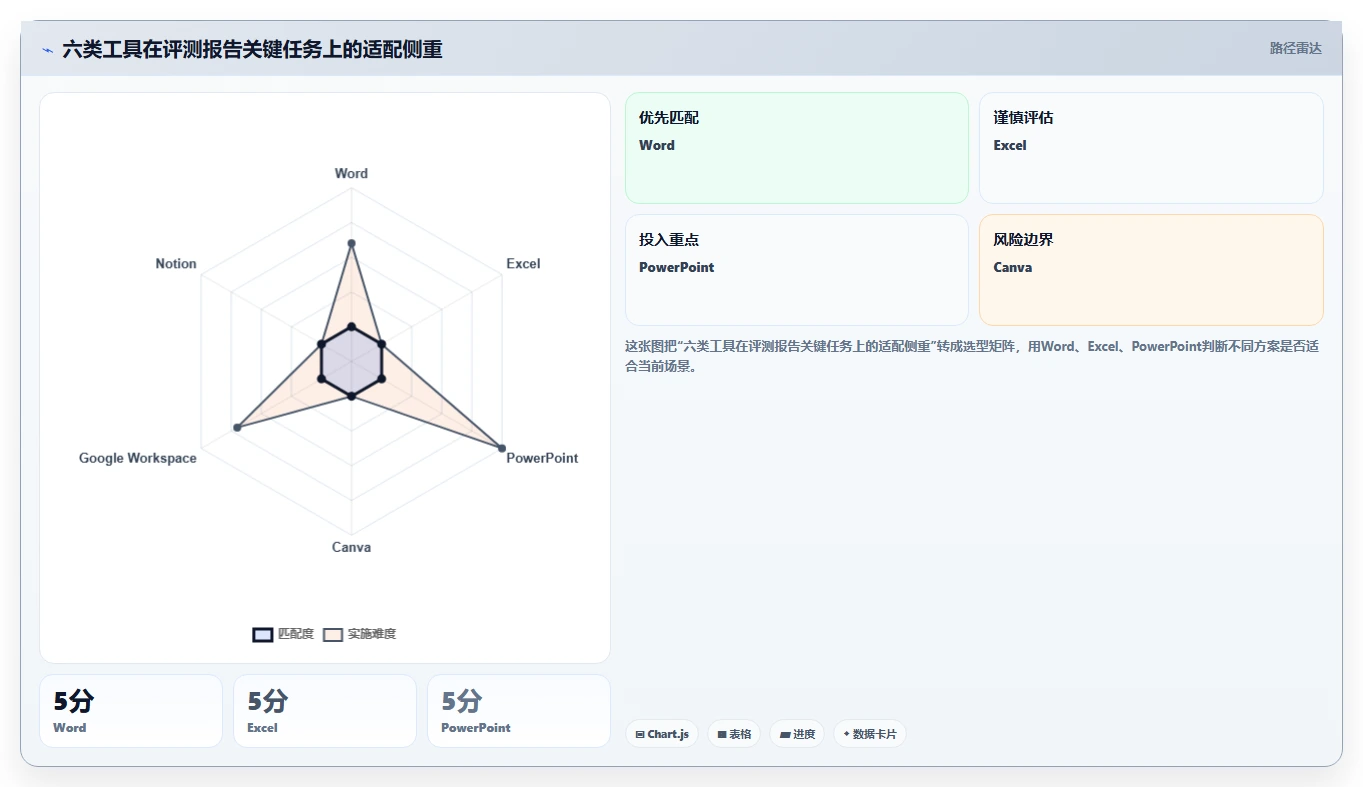The height and width of the screenshot is (787, 1363).
Task: Toggle the 实施难度 legend swatch
Action: [x=333, y=634]
